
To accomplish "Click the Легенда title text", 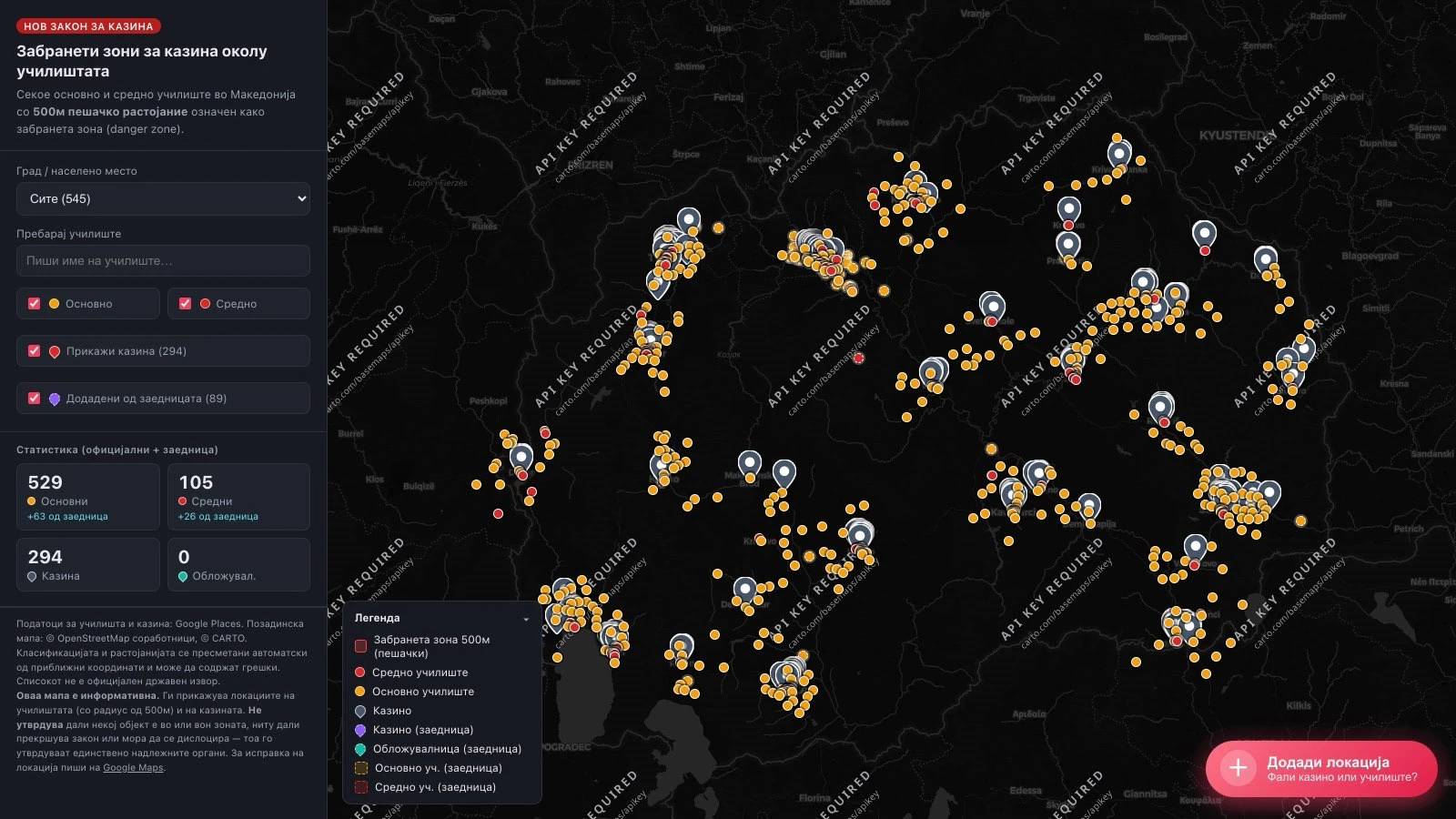I will tap(377, 618).
